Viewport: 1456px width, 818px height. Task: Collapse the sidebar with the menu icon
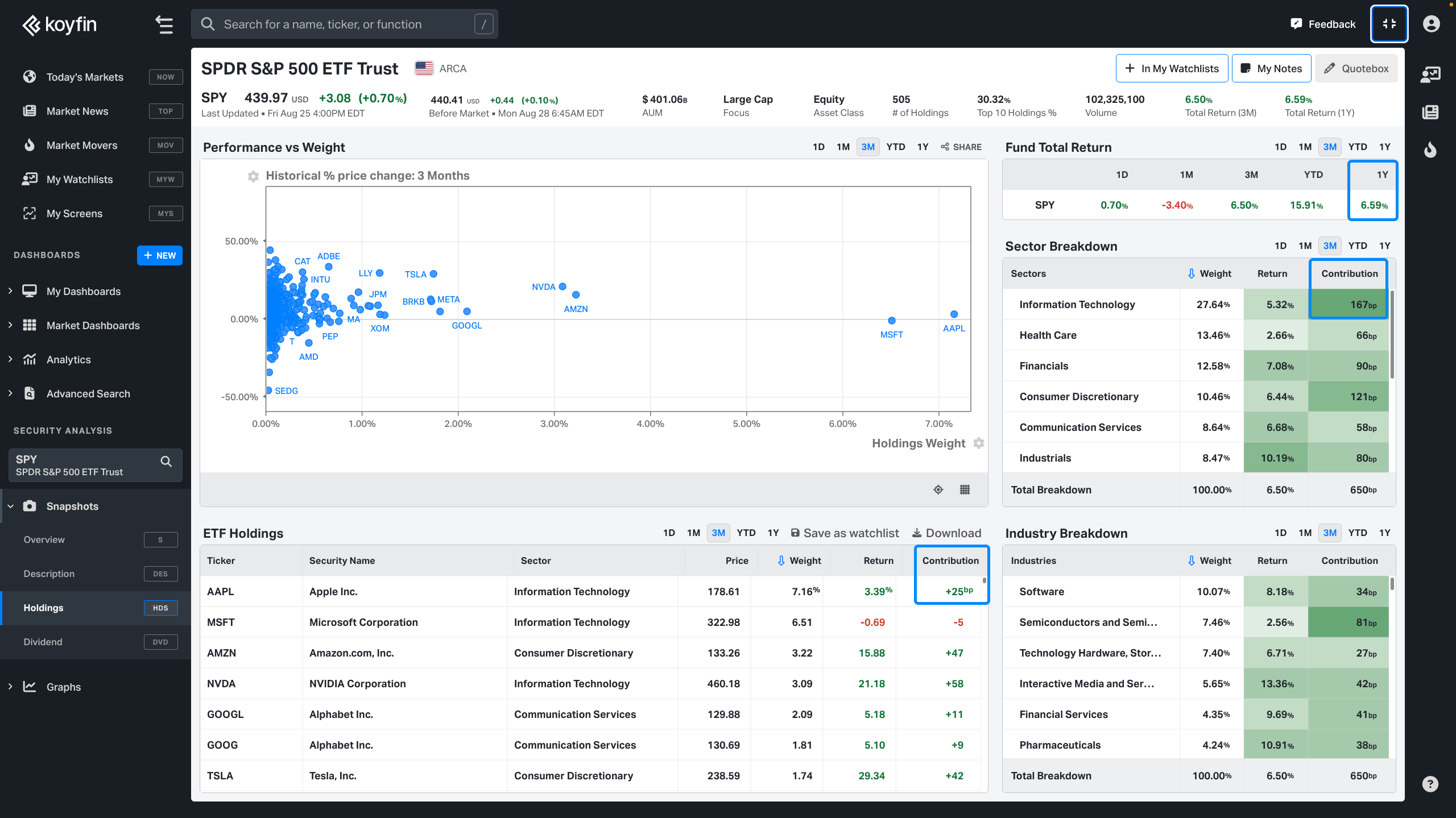pyautogui.click(x=164, y=24)
